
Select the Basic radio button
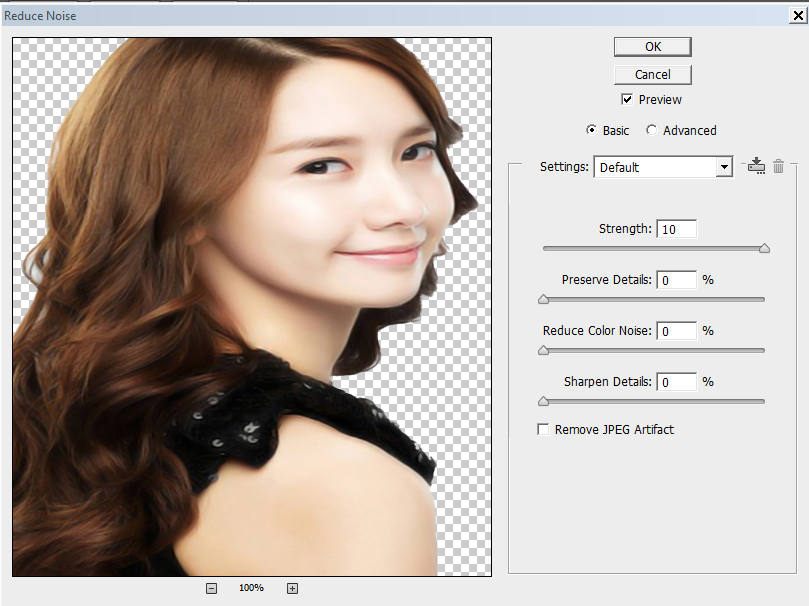591,130
